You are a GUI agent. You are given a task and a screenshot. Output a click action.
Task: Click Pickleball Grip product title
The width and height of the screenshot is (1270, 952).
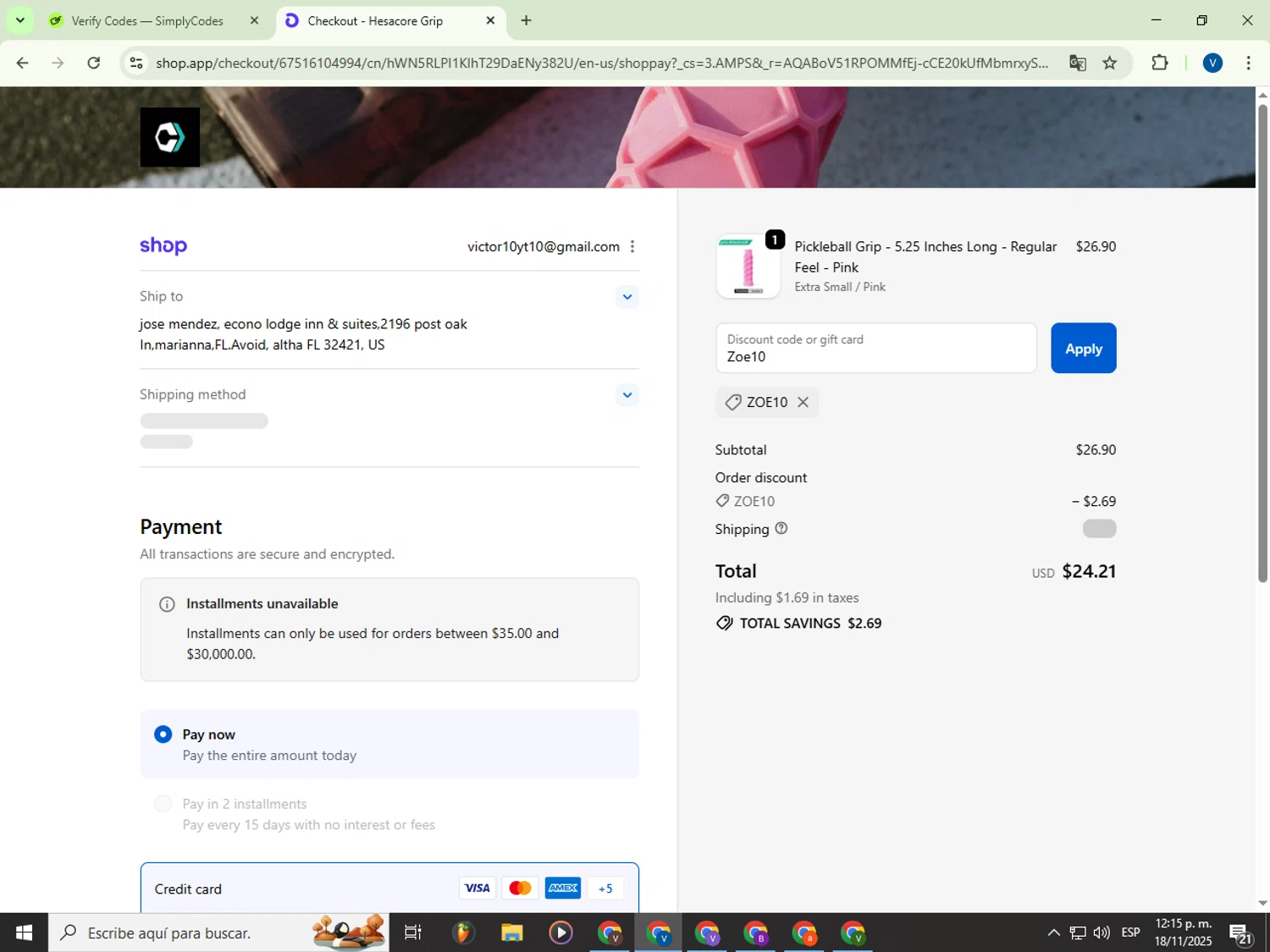point(925,256)
